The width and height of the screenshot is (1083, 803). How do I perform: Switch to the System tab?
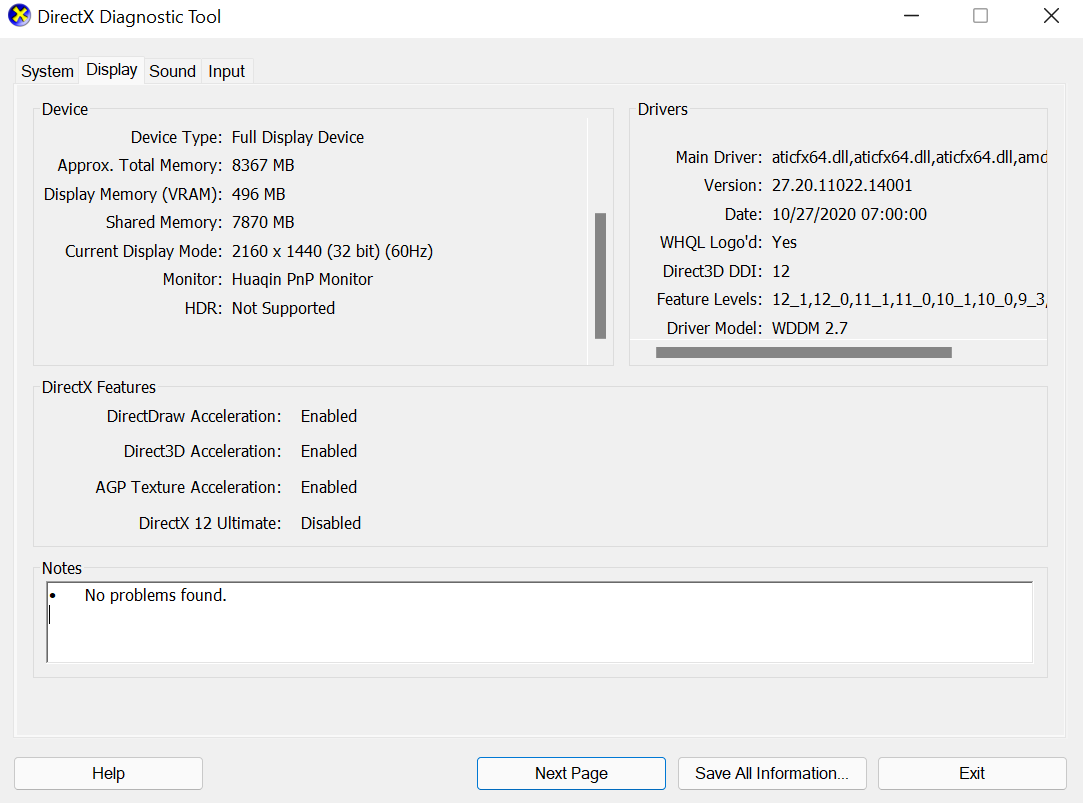point(47,71)
